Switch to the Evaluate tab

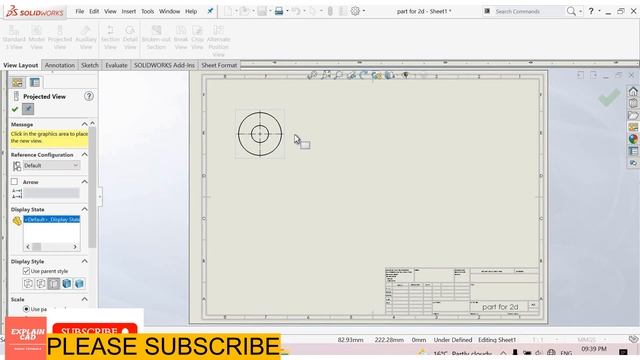point(116,65)
